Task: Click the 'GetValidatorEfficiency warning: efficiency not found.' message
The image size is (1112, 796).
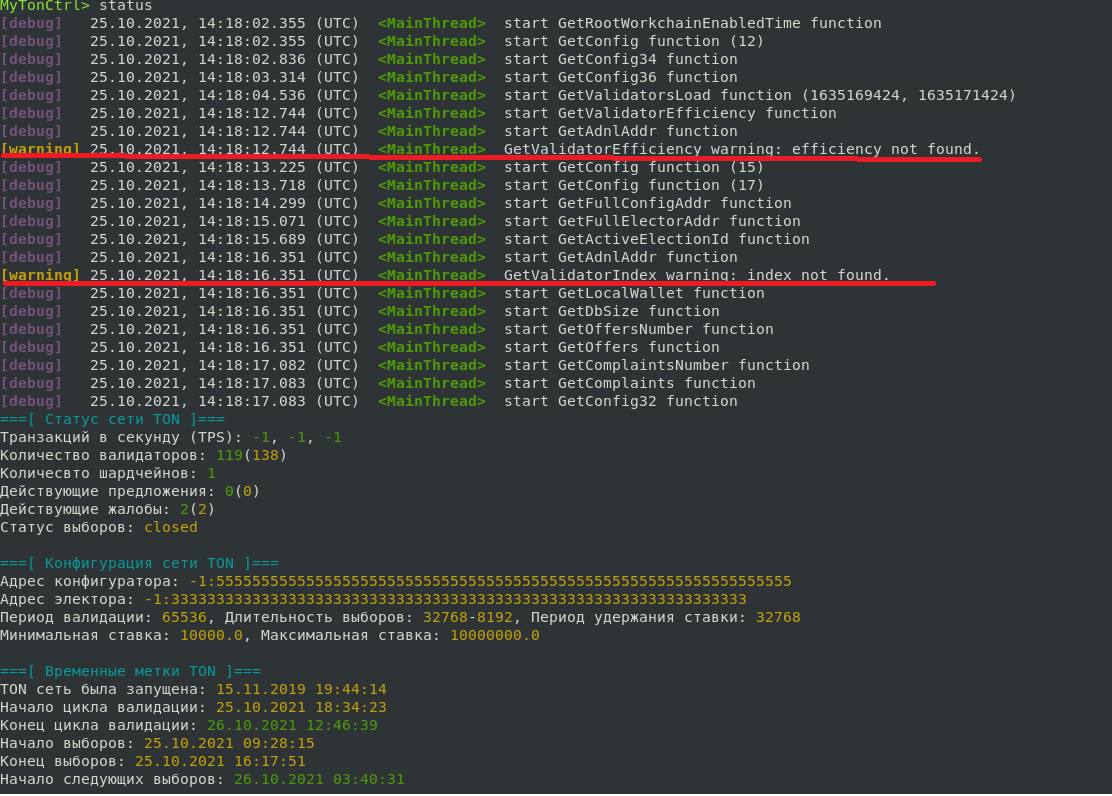Action: [x=741, y=149]
